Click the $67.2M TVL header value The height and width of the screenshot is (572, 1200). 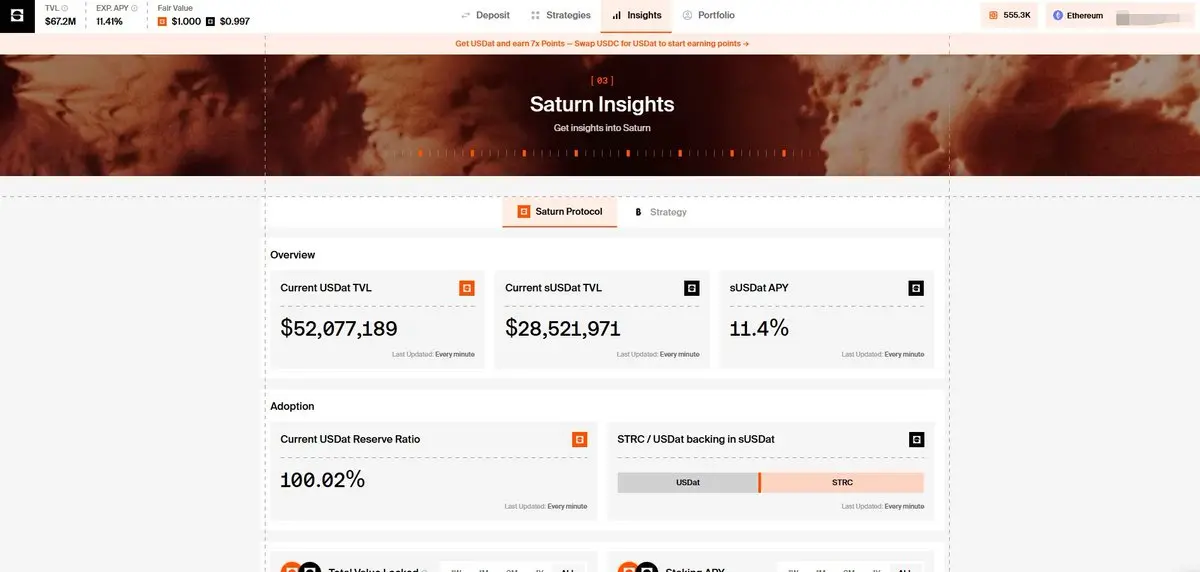pyautogui.click(x=60, y=21)
